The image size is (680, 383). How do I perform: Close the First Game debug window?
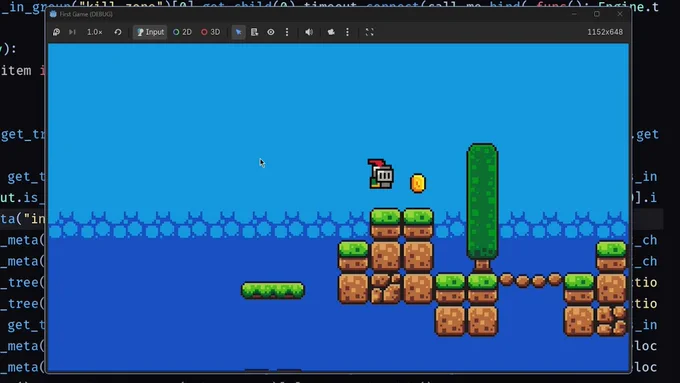(620, 14)
